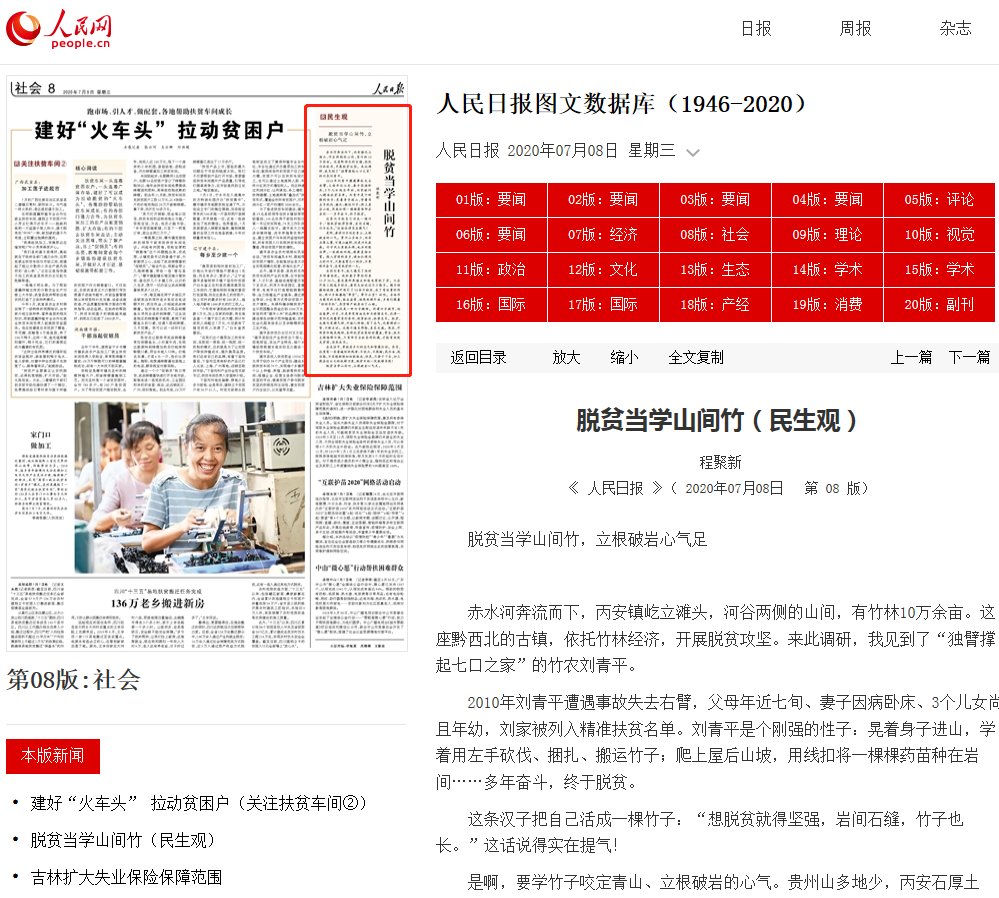Viewport: 999px width, 898px height.
Task: Click the article title 脱贫当学山间竹（民生观）
Action: pos(717,421)
